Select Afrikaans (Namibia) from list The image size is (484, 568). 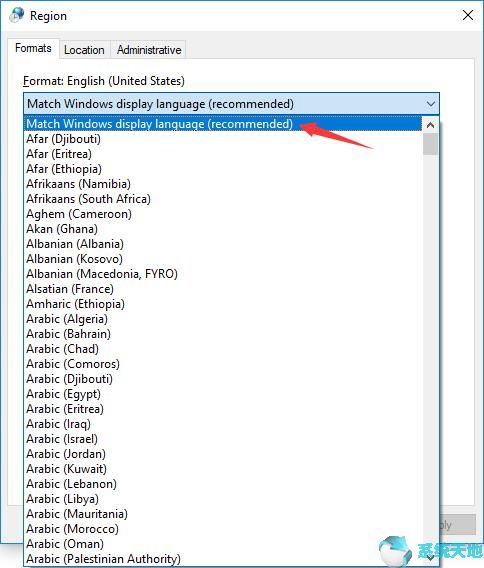click(223, 184)
